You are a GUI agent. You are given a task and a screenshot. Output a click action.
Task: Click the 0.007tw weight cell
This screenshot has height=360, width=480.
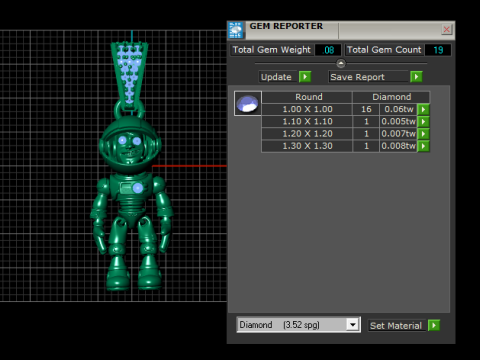(x=399, y=134)
